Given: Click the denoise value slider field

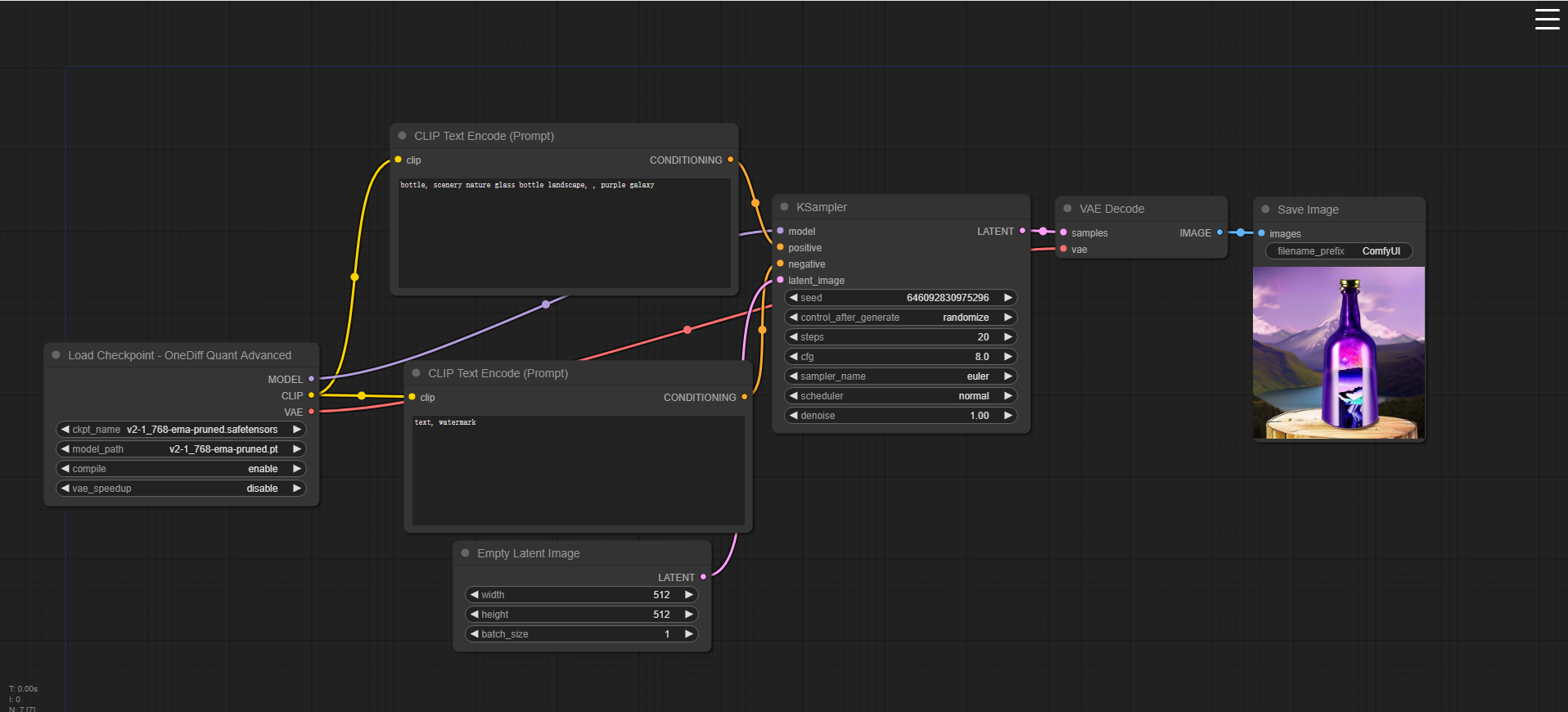Looking at the screenshot, I should click(900, 416).
